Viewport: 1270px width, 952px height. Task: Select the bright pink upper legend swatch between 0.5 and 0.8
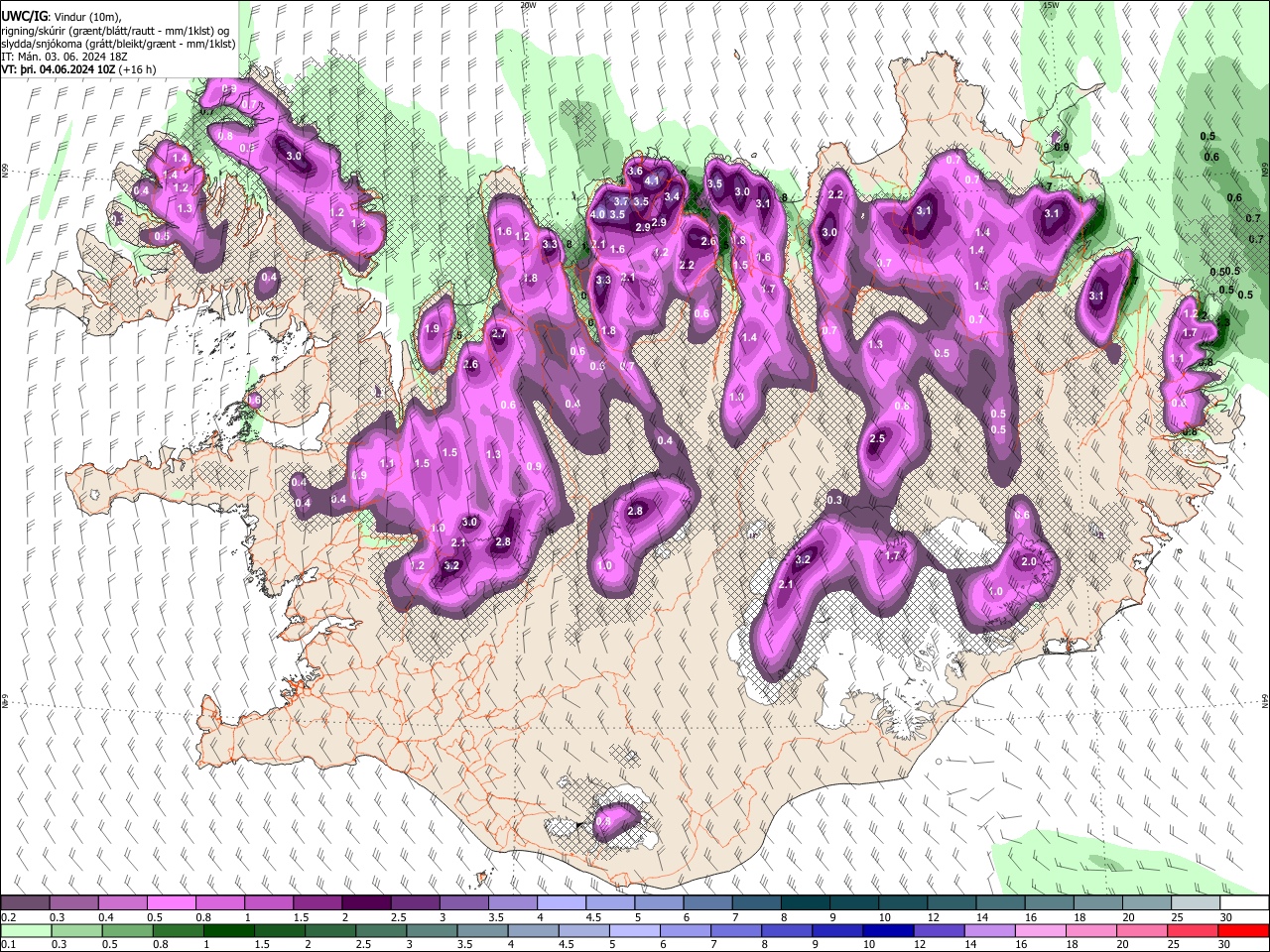[171, 903]
